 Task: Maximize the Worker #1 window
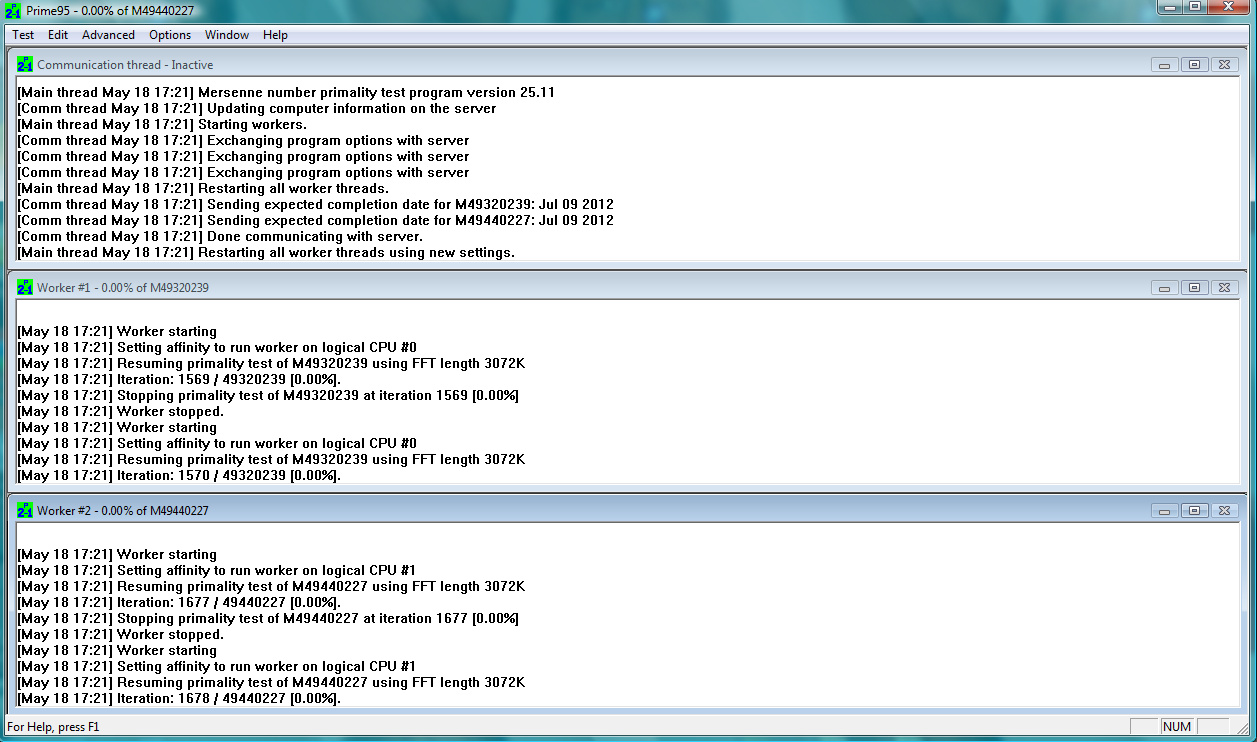(1194, 288)
